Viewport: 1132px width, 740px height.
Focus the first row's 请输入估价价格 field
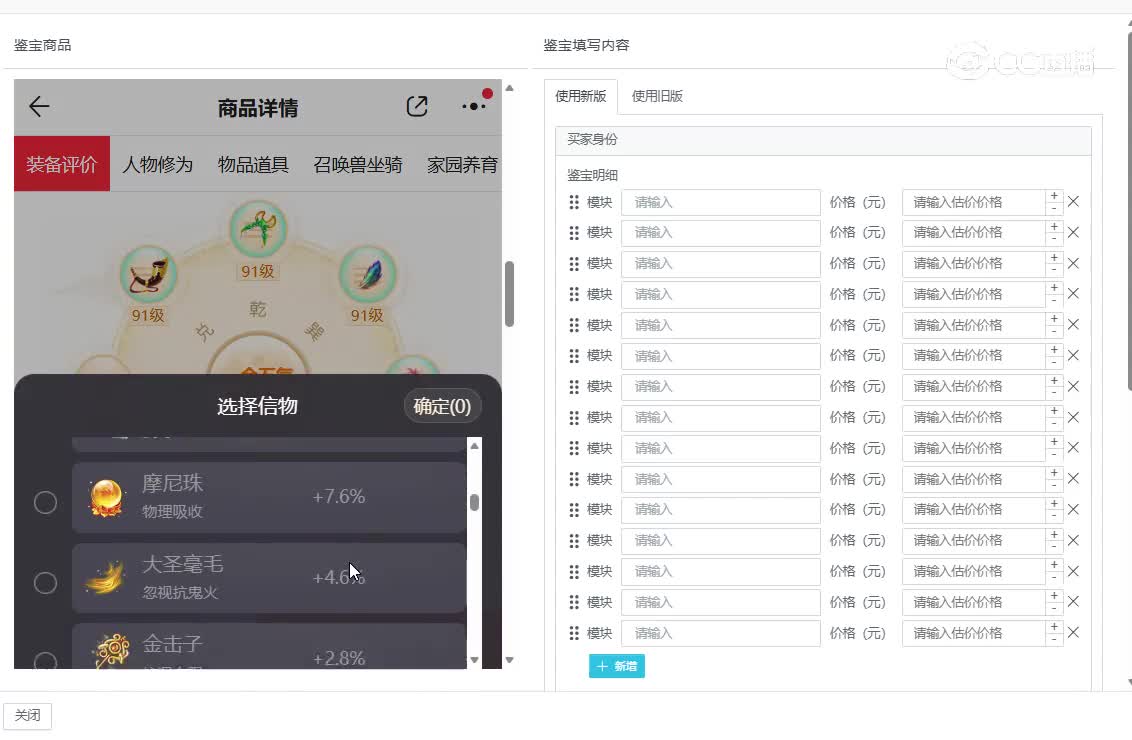[x=974, y=202]
